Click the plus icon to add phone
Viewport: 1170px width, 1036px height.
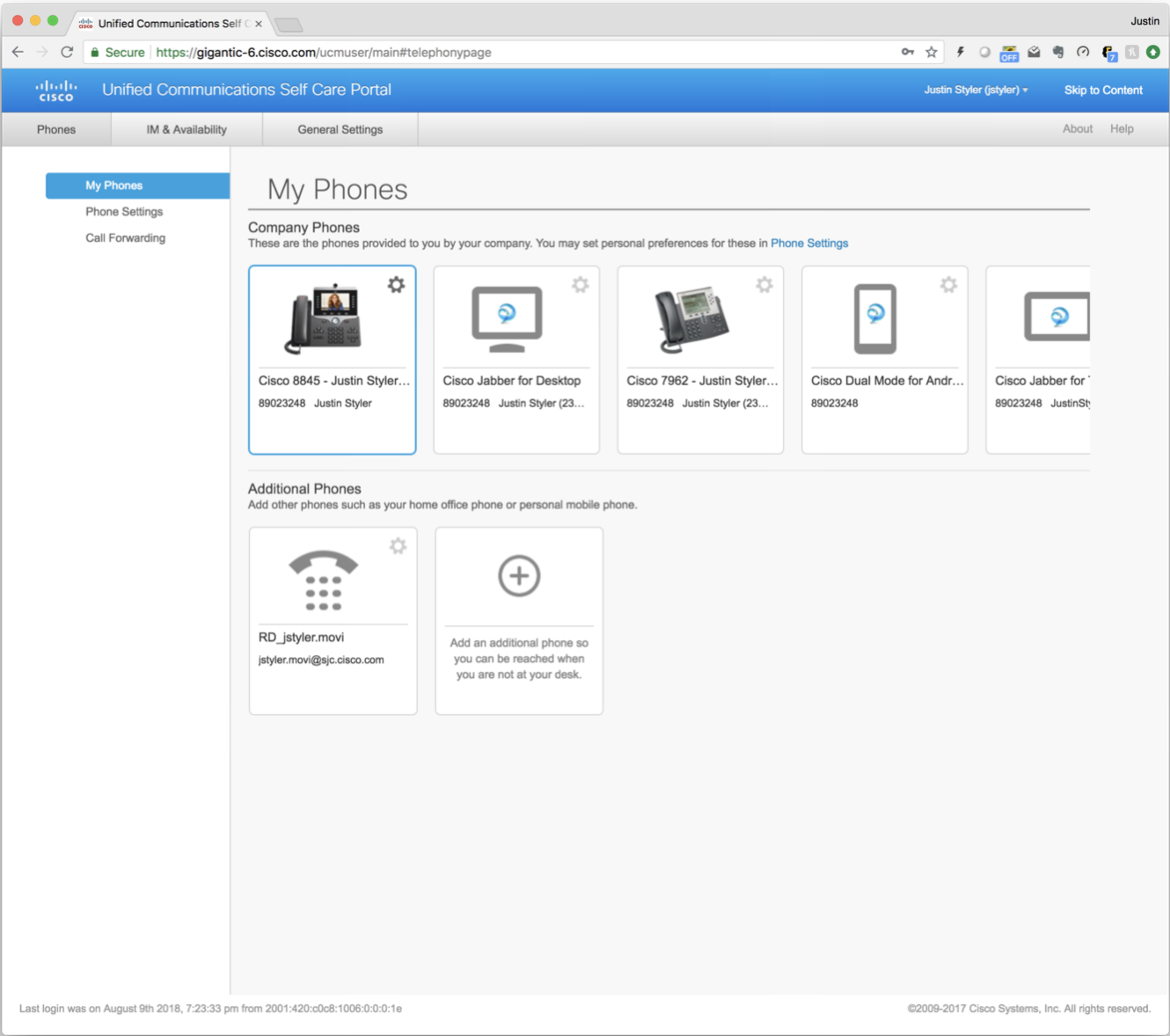[x=519, y=576]
